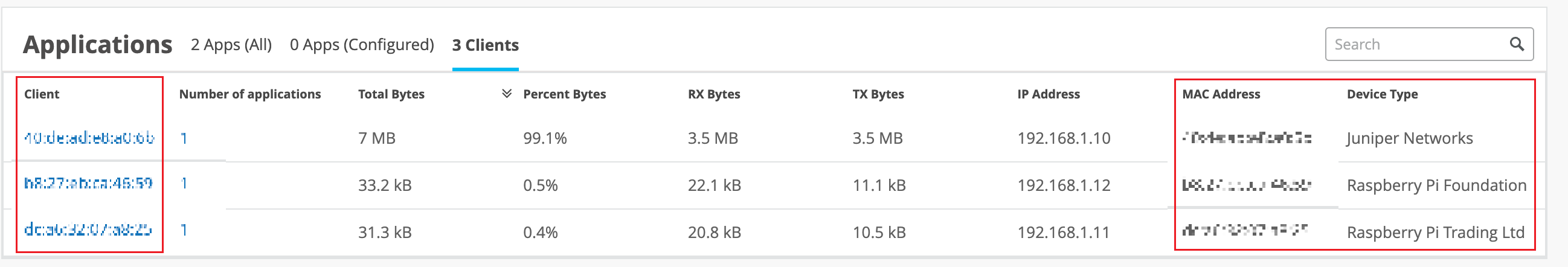The width and height of the screenshot is (1568, 267).
Task: Click the IP Address column header
Action: (1048, 94)
